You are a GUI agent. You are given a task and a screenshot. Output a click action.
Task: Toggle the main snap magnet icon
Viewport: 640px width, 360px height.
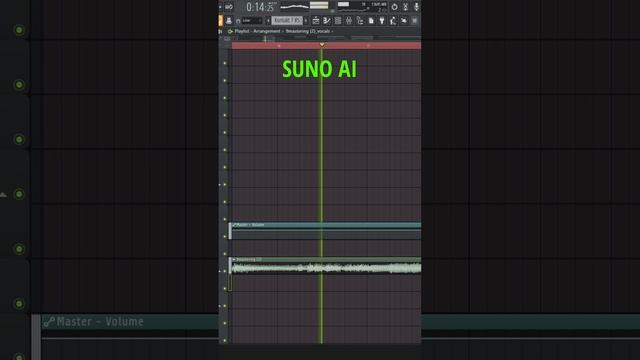238,20
